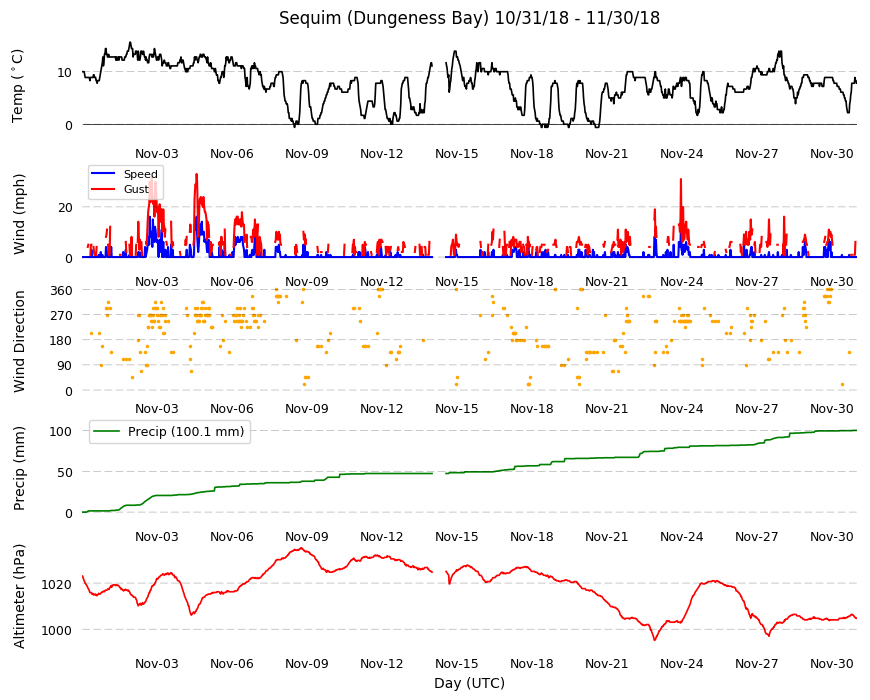The width and height of the screenshot is (870, 700).
Task: Click the Wind (mph) axis label
Action: click(19, 214)
